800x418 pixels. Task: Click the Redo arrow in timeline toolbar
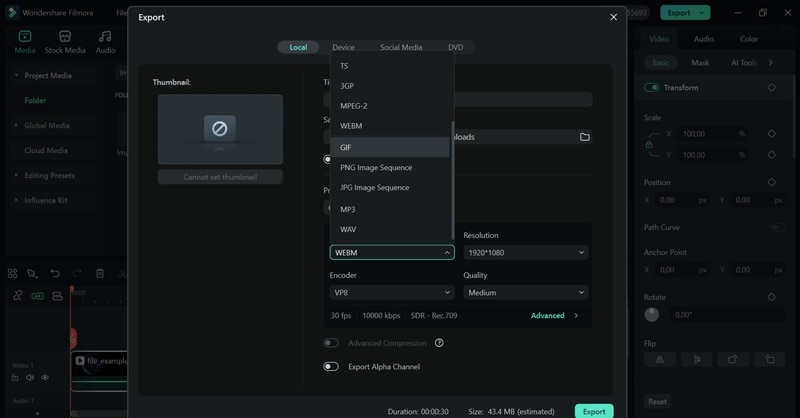[77, 274]
